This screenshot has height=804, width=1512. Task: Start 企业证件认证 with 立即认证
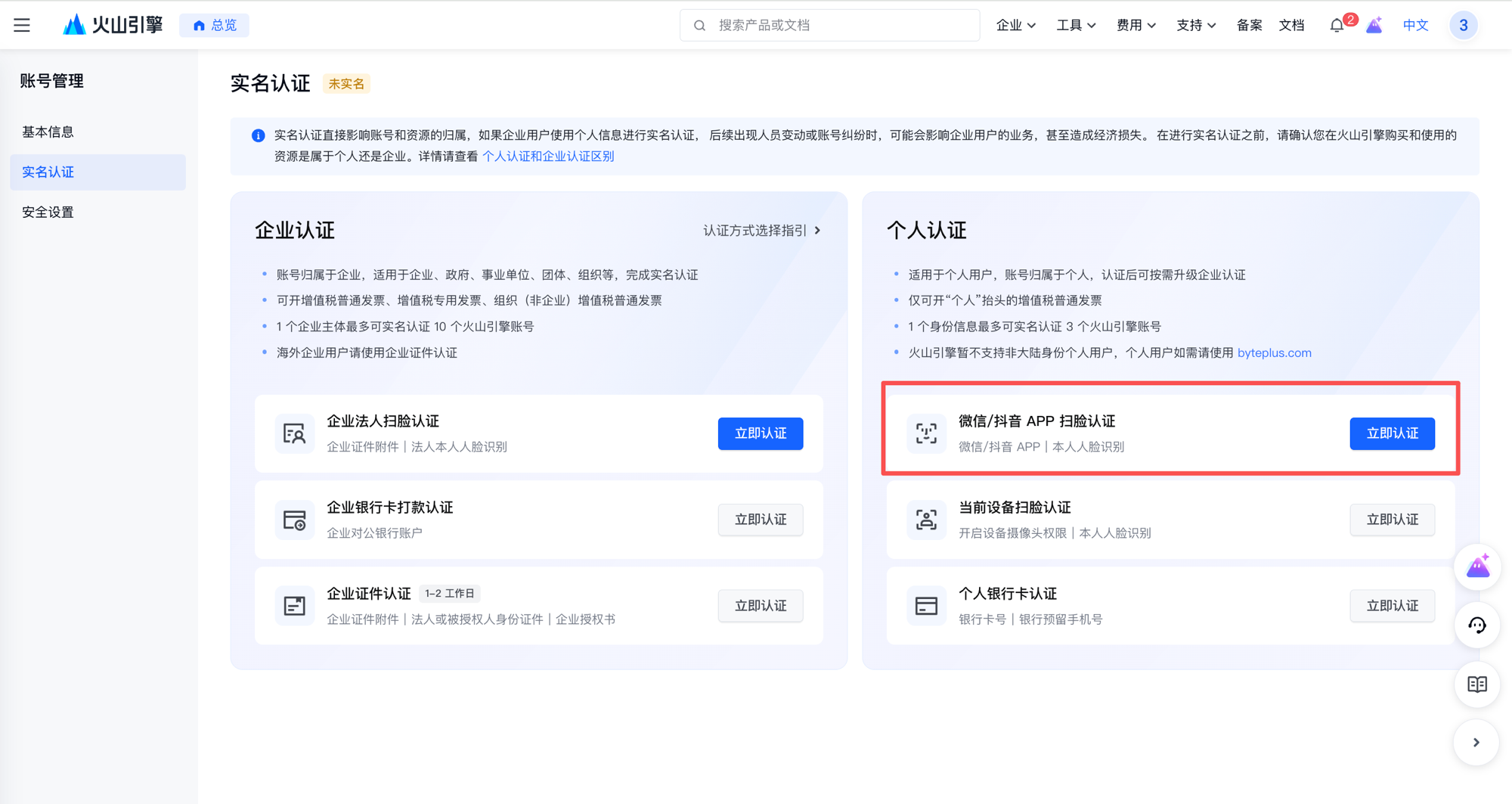tap(761, 606)
